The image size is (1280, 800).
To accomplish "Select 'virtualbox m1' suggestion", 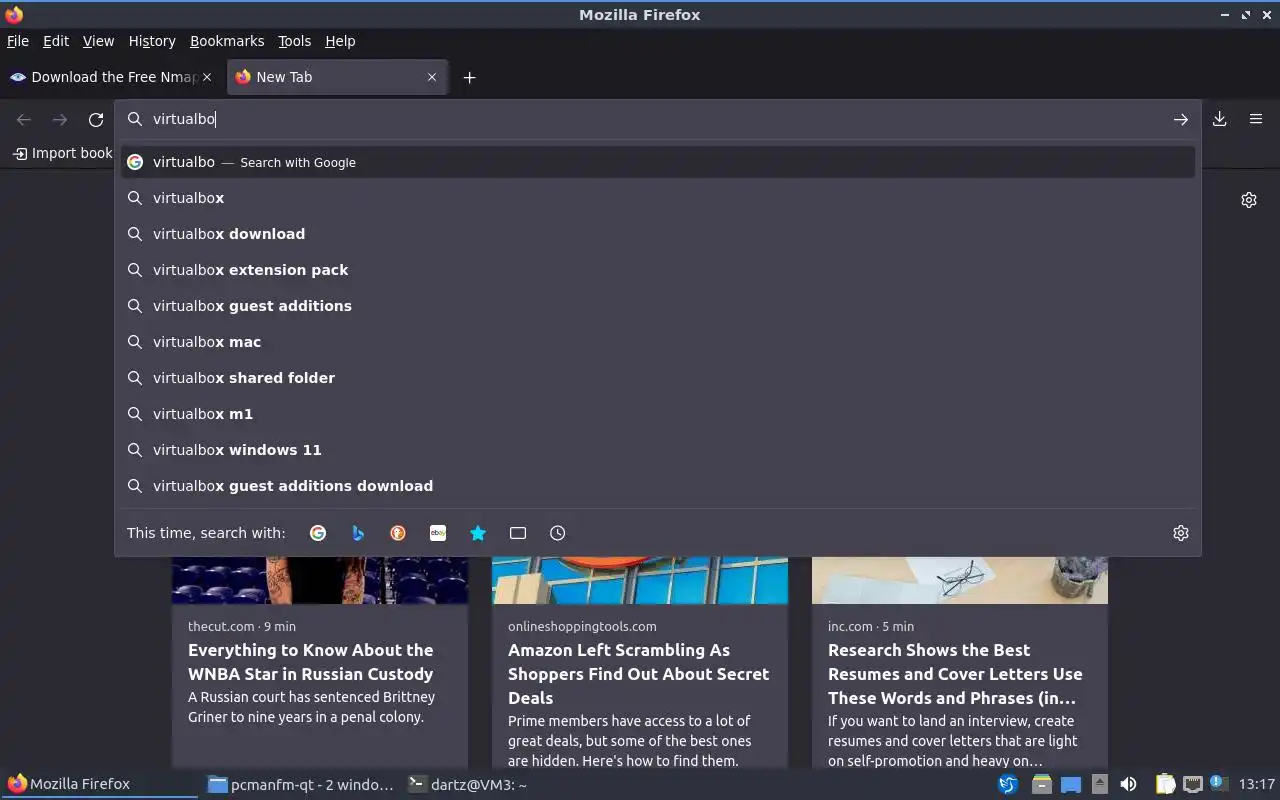I will click(658, 414).
